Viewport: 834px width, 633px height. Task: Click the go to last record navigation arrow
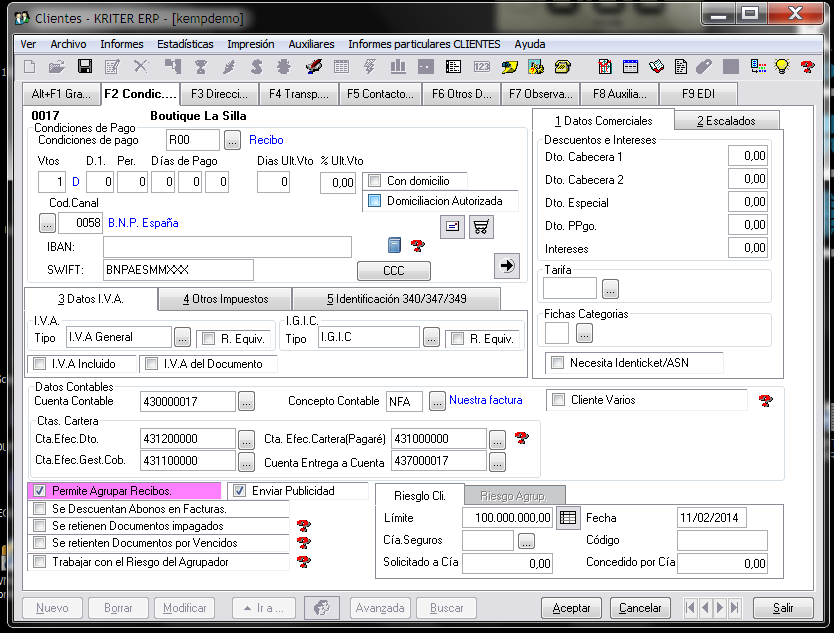pos(735,607)
